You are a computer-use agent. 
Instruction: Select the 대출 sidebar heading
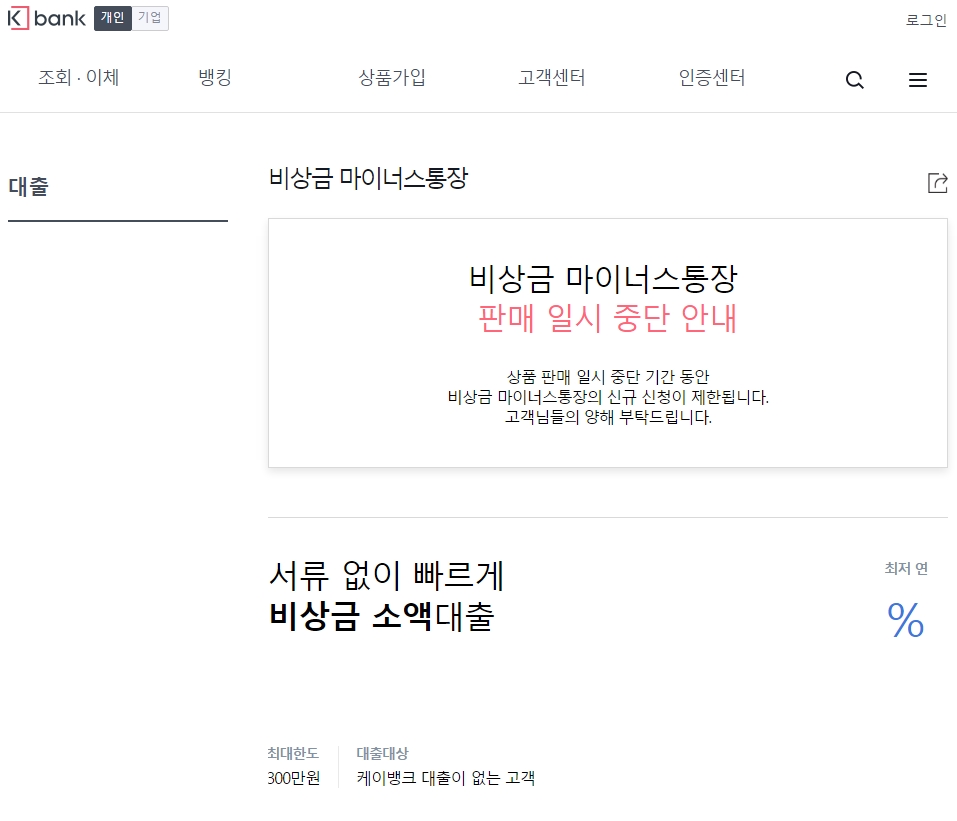[x=28, y=186]
